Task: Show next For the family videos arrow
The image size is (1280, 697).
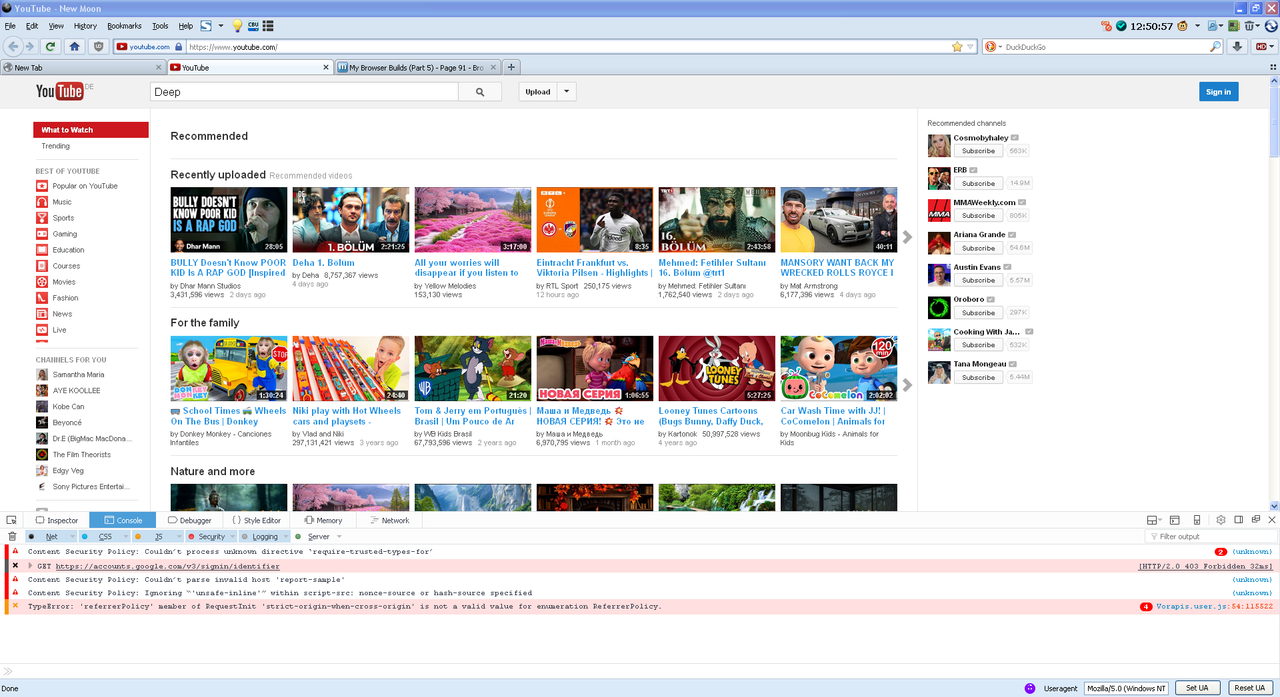Action: pos(907,385)
